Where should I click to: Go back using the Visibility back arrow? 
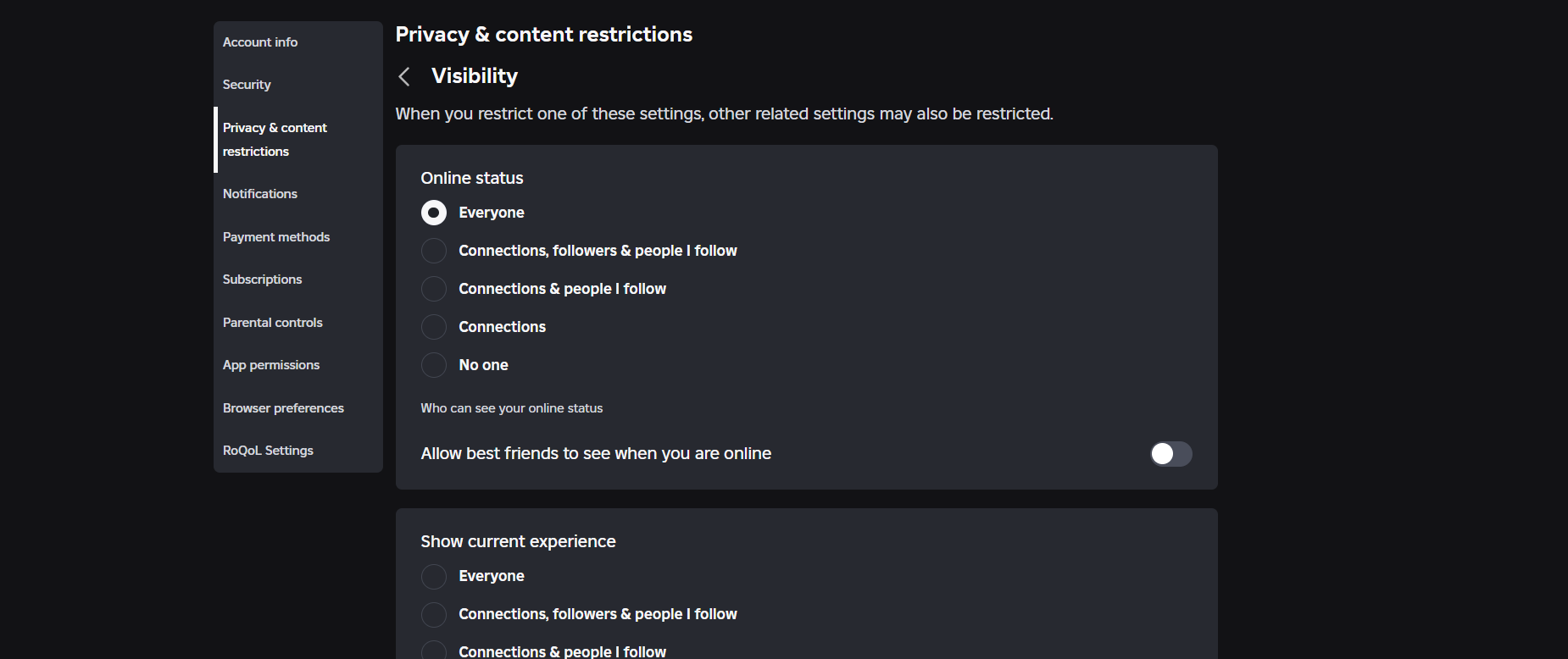(x=404, y=77)
